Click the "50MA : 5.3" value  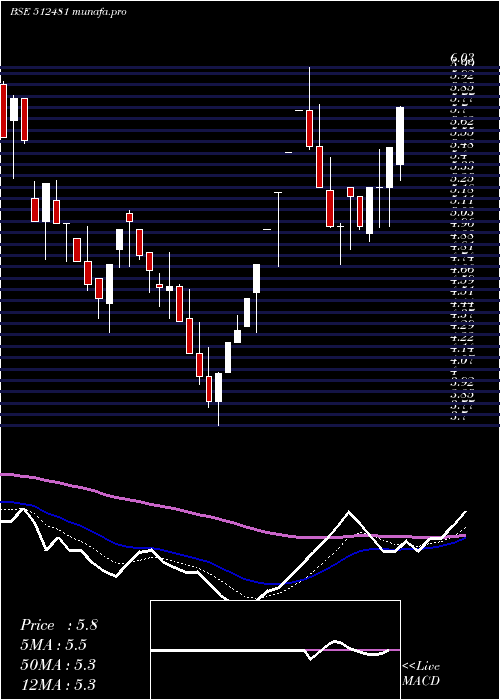pos(58,665)
